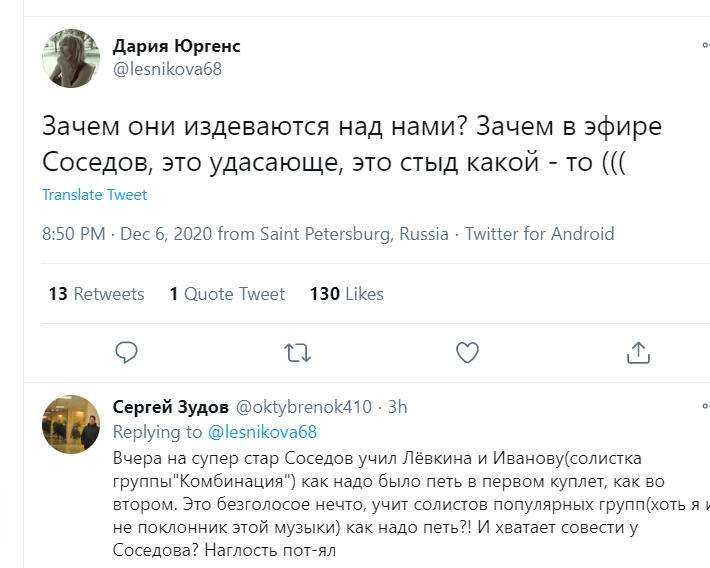
Task: Click the share tweet icon
Action: [638, 352]
